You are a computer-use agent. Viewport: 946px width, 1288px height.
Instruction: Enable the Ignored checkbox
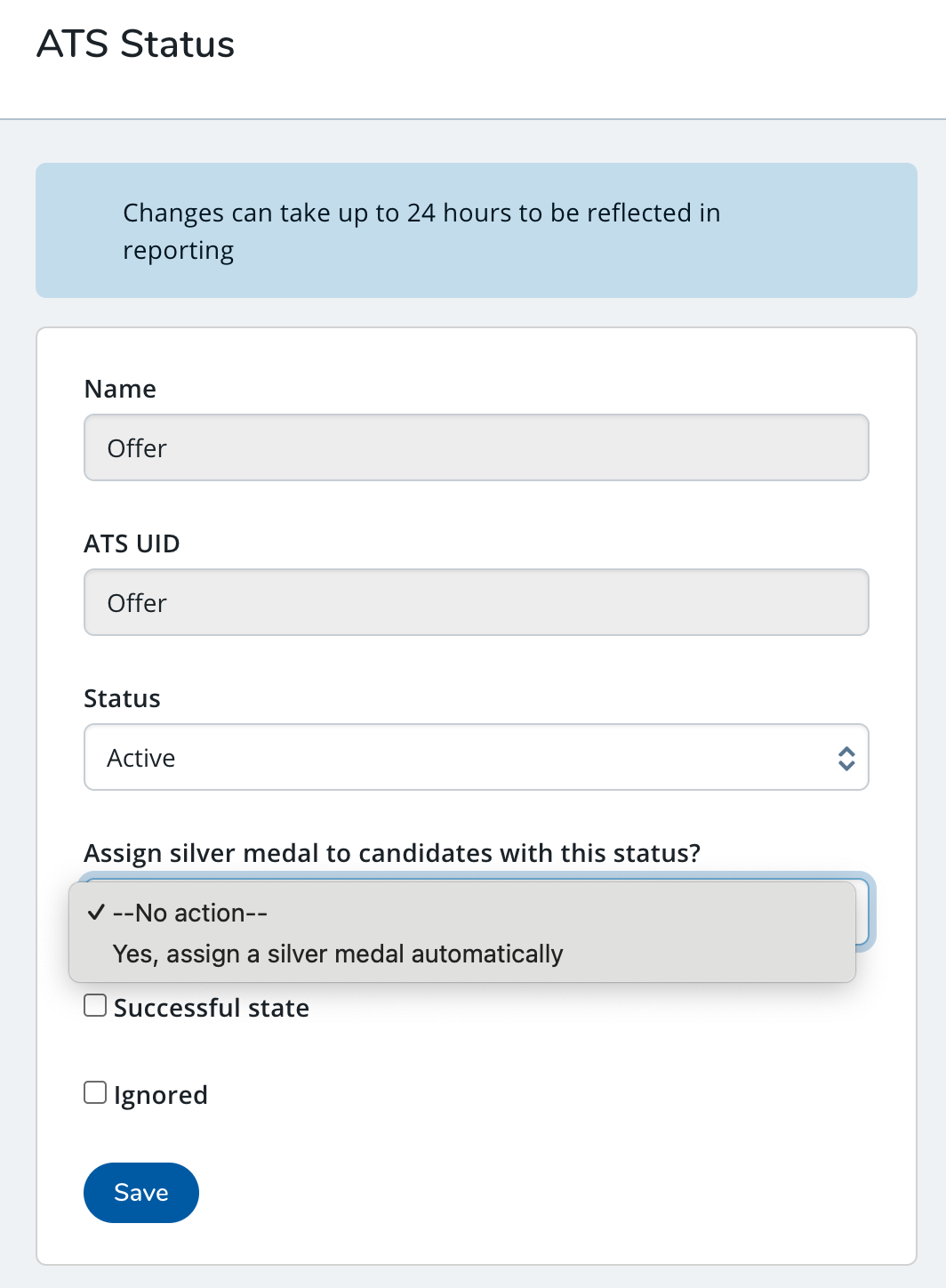click(x=95, y=1092)
